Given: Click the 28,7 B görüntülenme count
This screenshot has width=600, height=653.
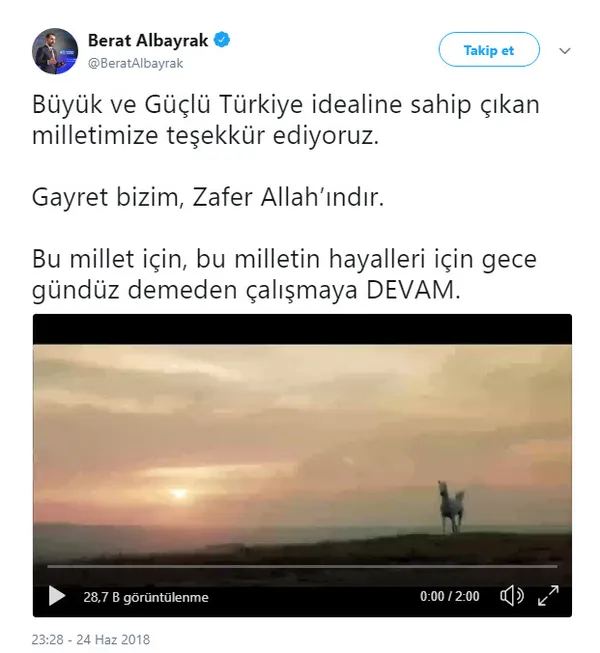Looking at the screenshot, I should click(x=146, y=597).
